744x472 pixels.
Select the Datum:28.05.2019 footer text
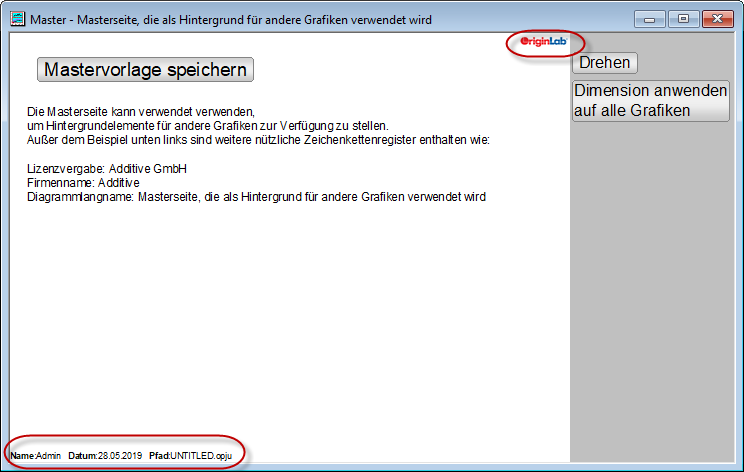click(105, 456)
